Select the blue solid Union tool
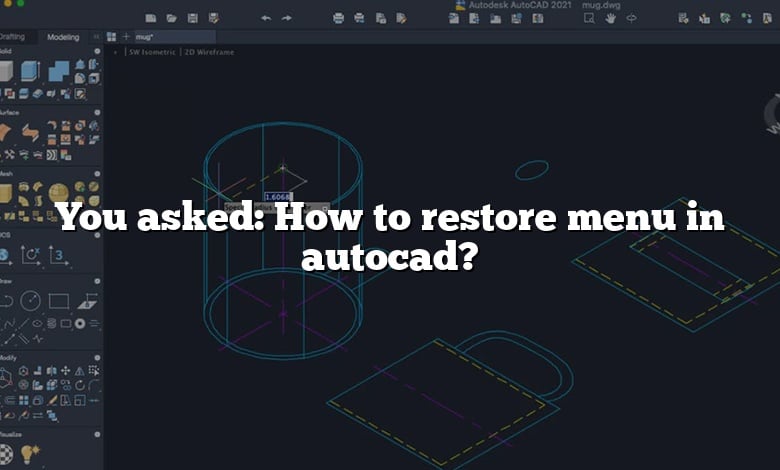The height and width of the screenshot is (470, 780). 59,71
